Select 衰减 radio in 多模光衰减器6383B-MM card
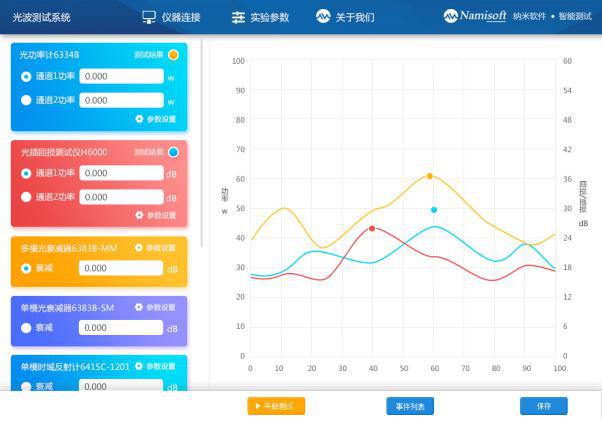This screenshot has width=602, height=421. coord(26,268)
